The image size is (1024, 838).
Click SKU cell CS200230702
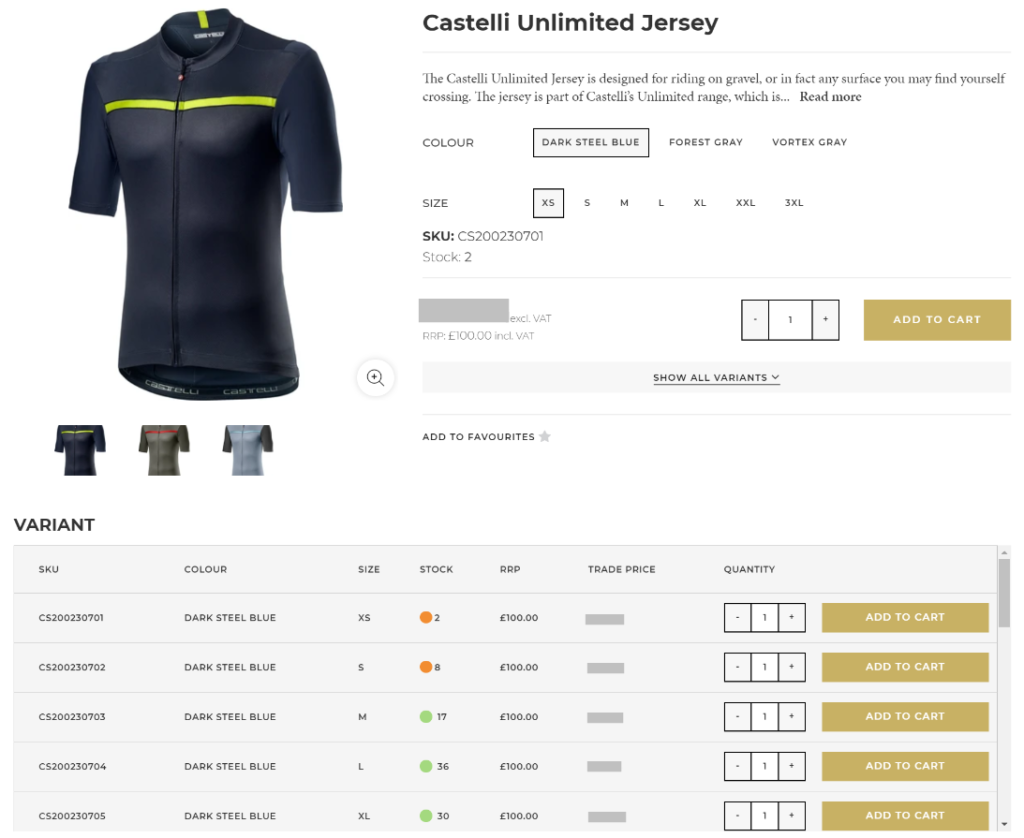tap(72, 667)
